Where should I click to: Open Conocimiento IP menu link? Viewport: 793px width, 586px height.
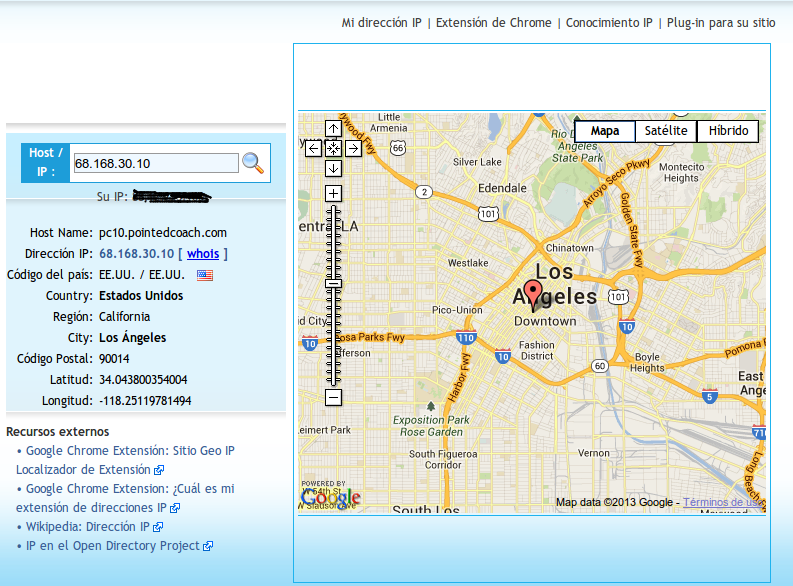pos(609,23)
